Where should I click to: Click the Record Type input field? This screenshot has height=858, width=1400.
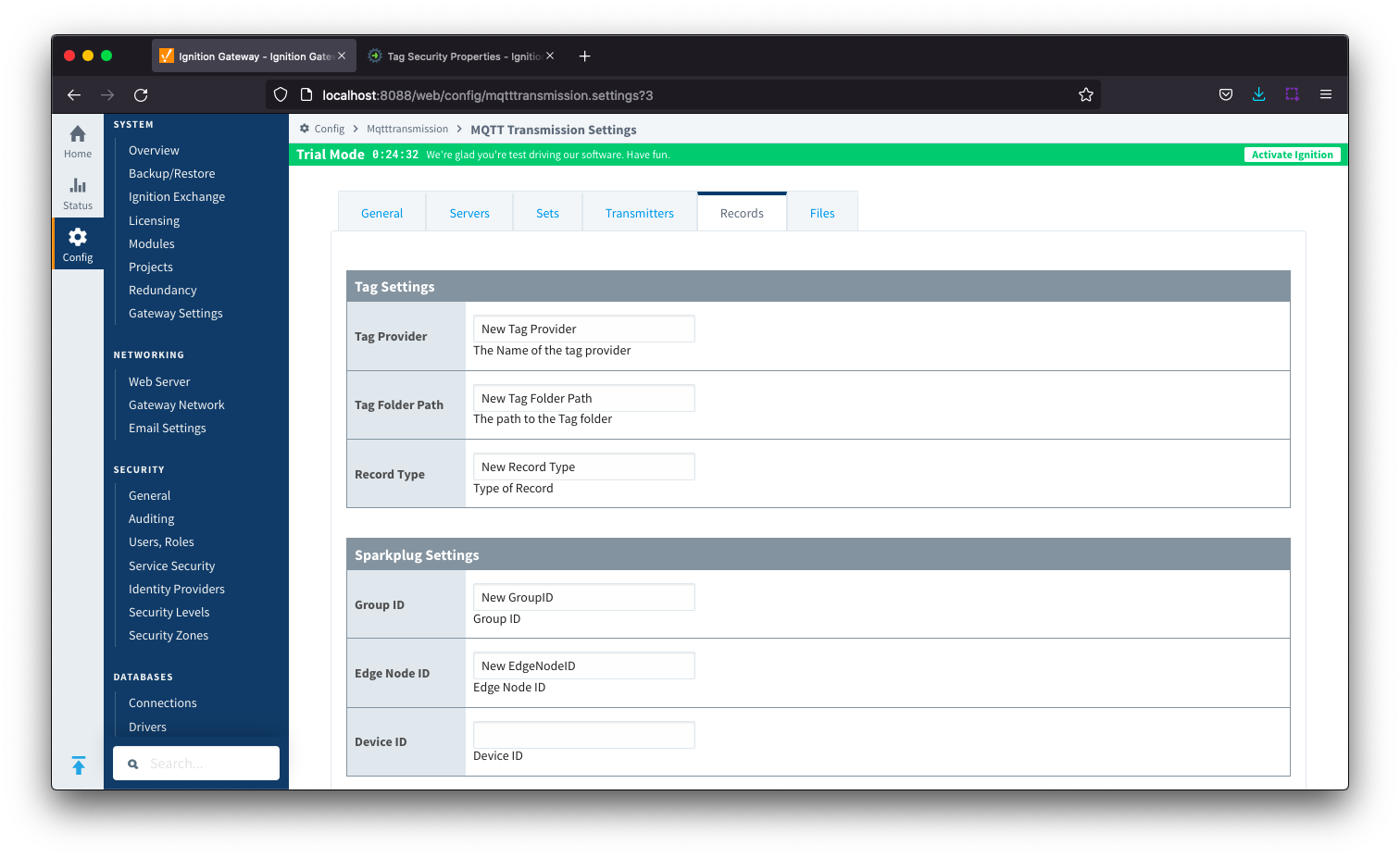(583, 466)
